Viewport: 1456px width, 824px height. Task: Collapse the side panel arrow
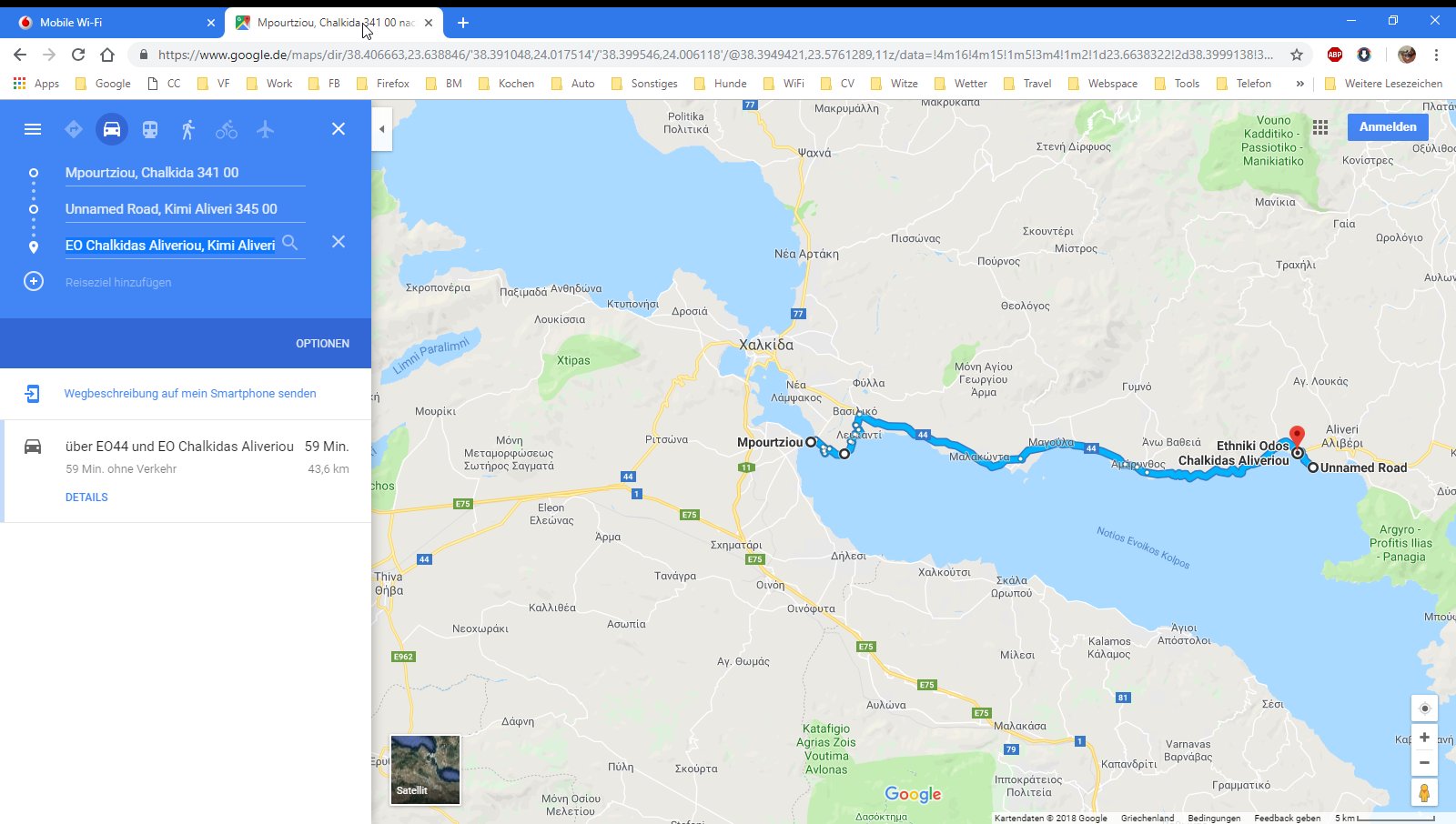tap(382, 129)
